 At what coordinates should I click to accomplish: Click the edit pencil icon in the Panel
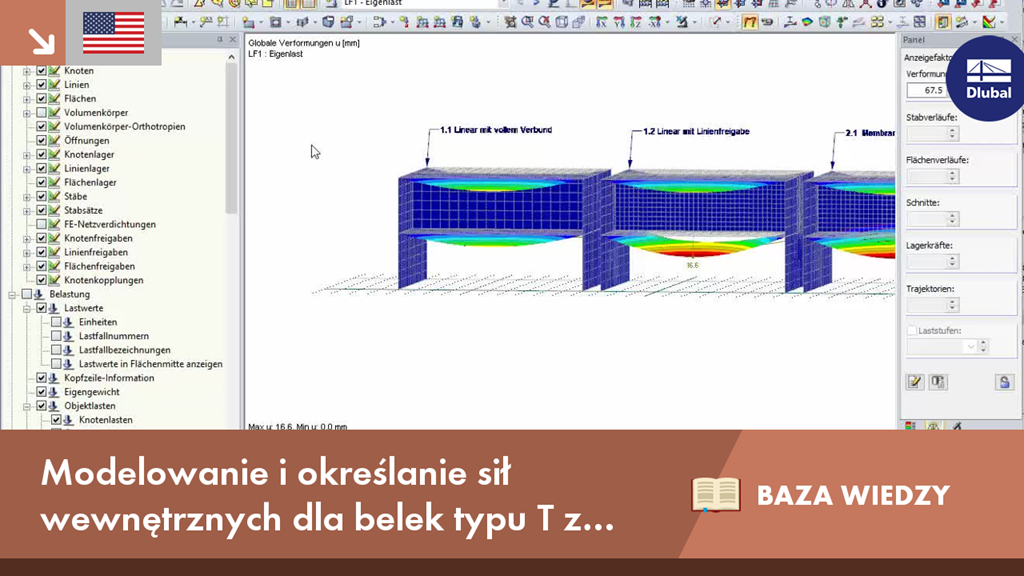click(916, 380)
